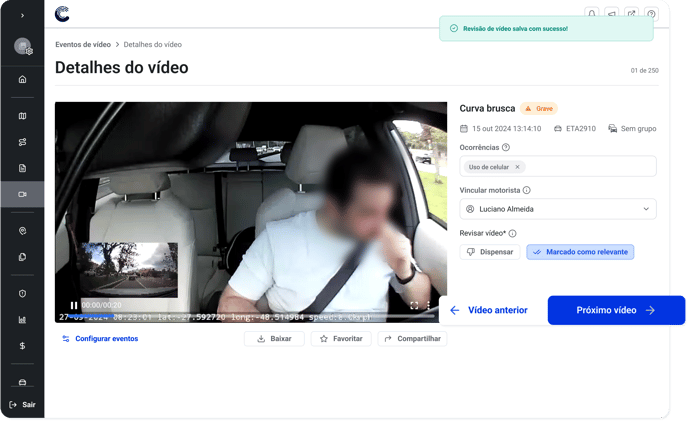Open the external link icon in header
The width and height of the screenshot is (688, 421).
coord(631,14)
